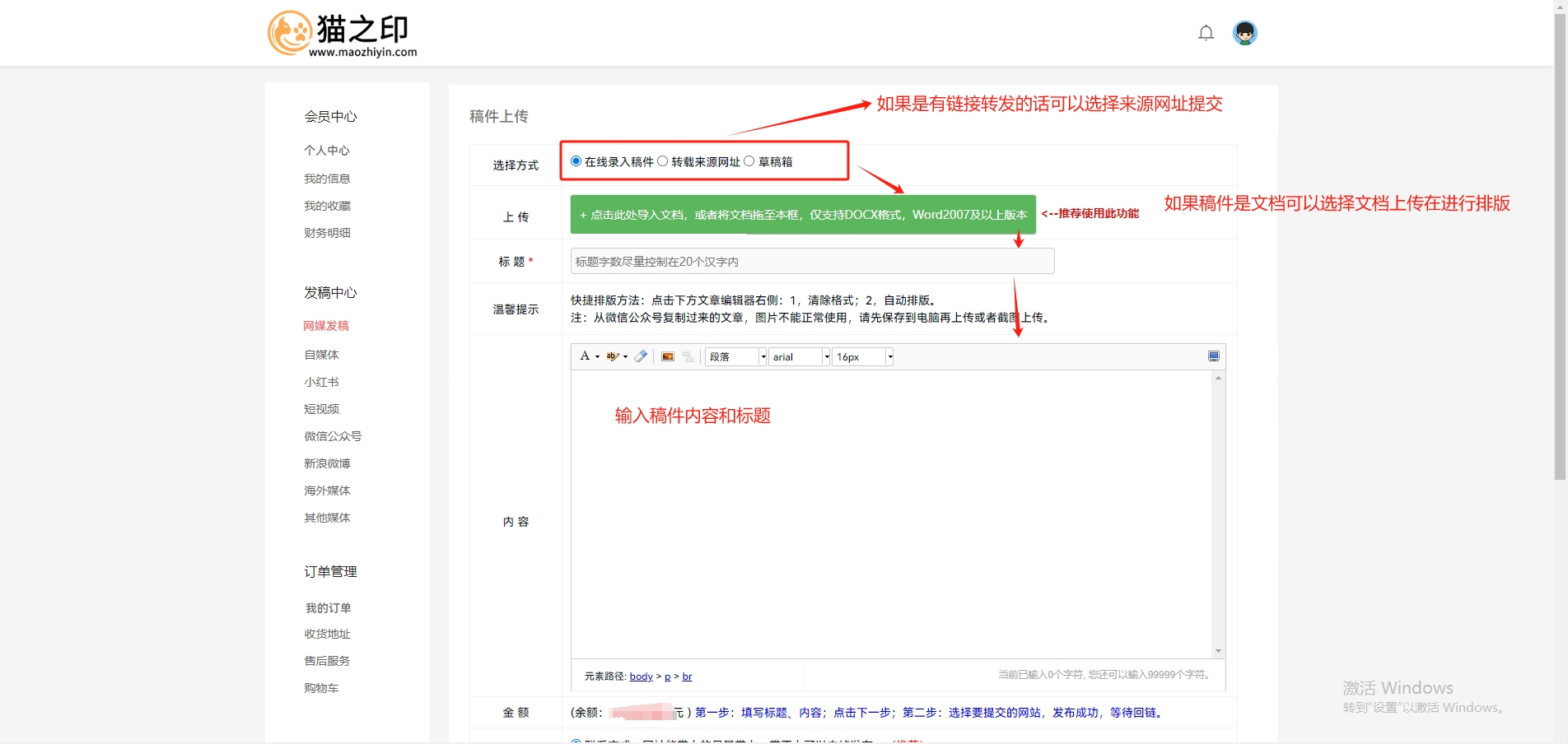Viewport: 1568px width, 744px height.
Task: Open the notification bell
Action: pos(1206,33)
